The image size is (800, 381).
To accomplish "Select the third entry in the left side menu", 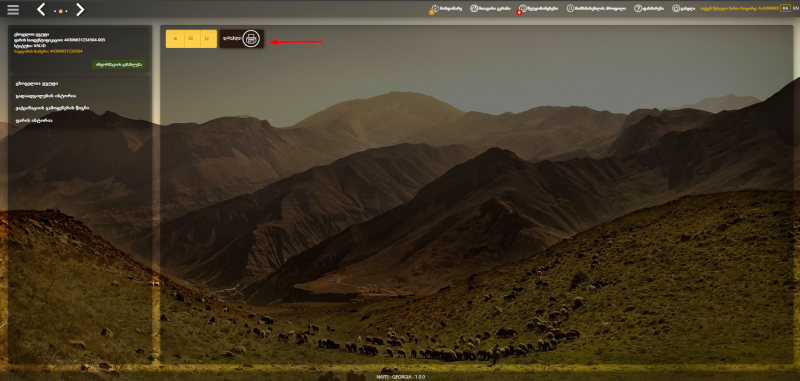I will click(52, 108).
